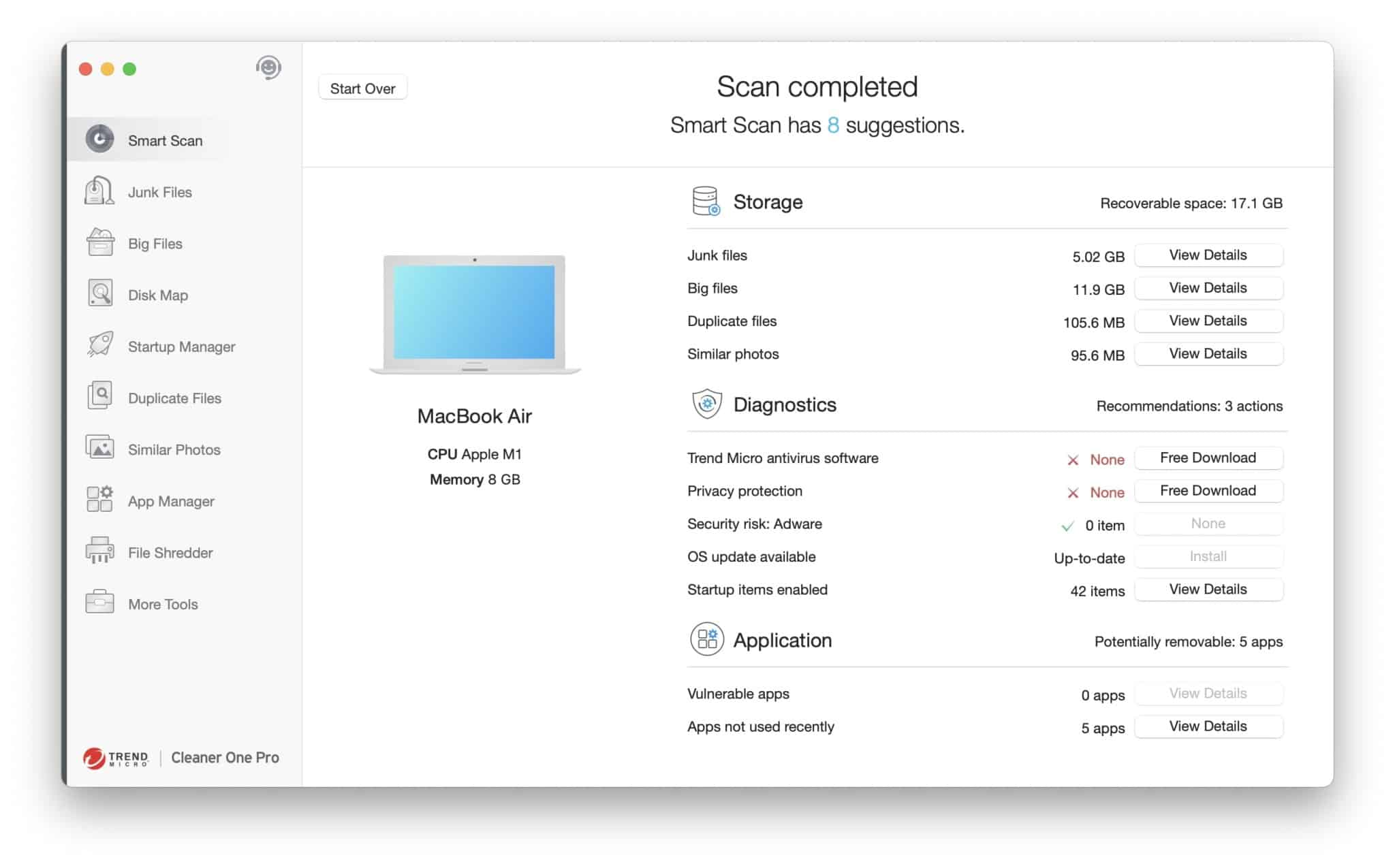Click red X next to Trend Micro antivirus
The height and width of the screenshot is (868, 1395).
point(1073,460)
